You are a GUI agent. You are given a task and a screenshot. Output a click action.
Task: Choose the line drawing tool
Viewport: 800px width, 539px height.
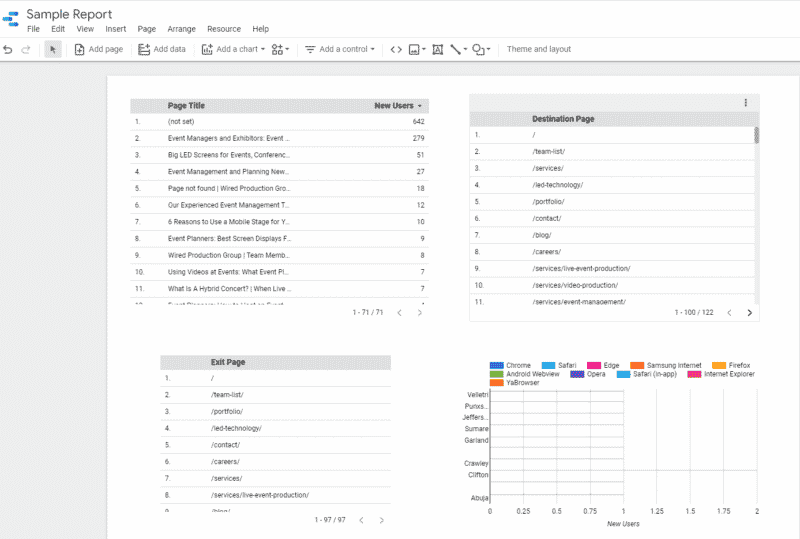(458, 50)
